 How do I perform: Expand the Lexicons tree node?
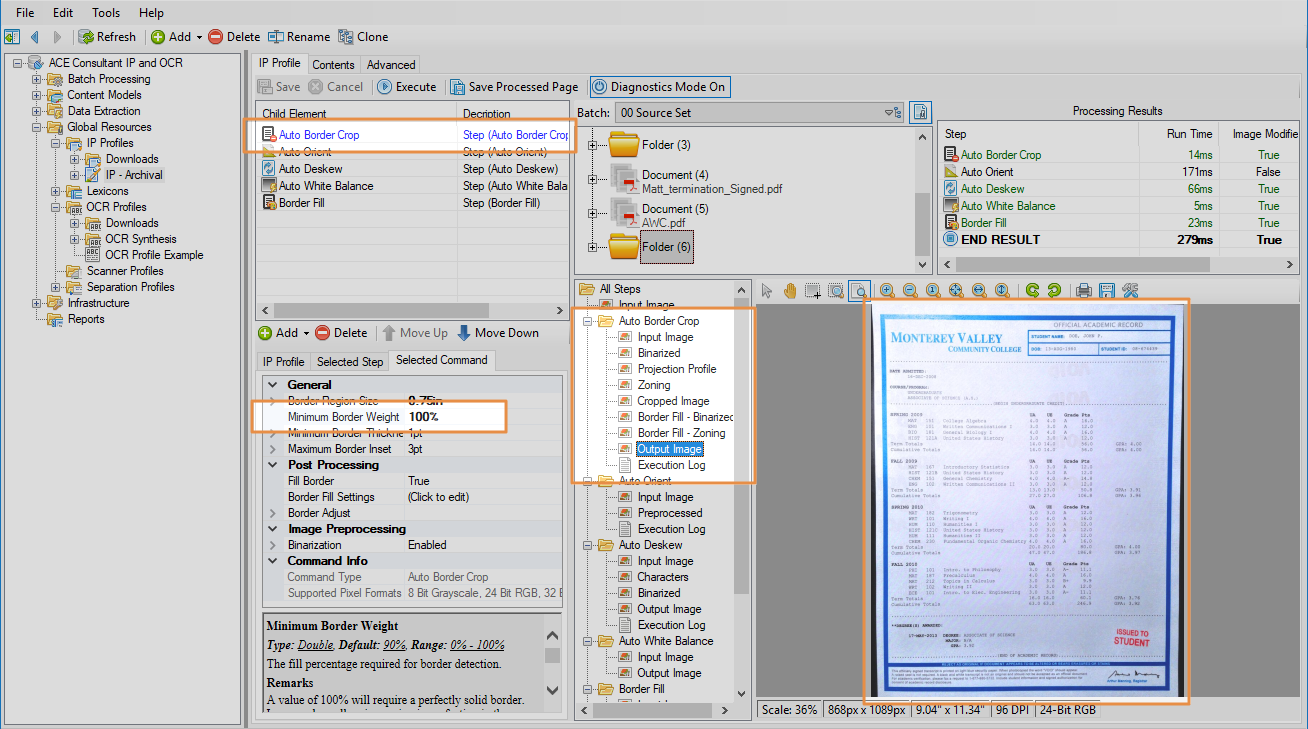click(x=56, y=191)
